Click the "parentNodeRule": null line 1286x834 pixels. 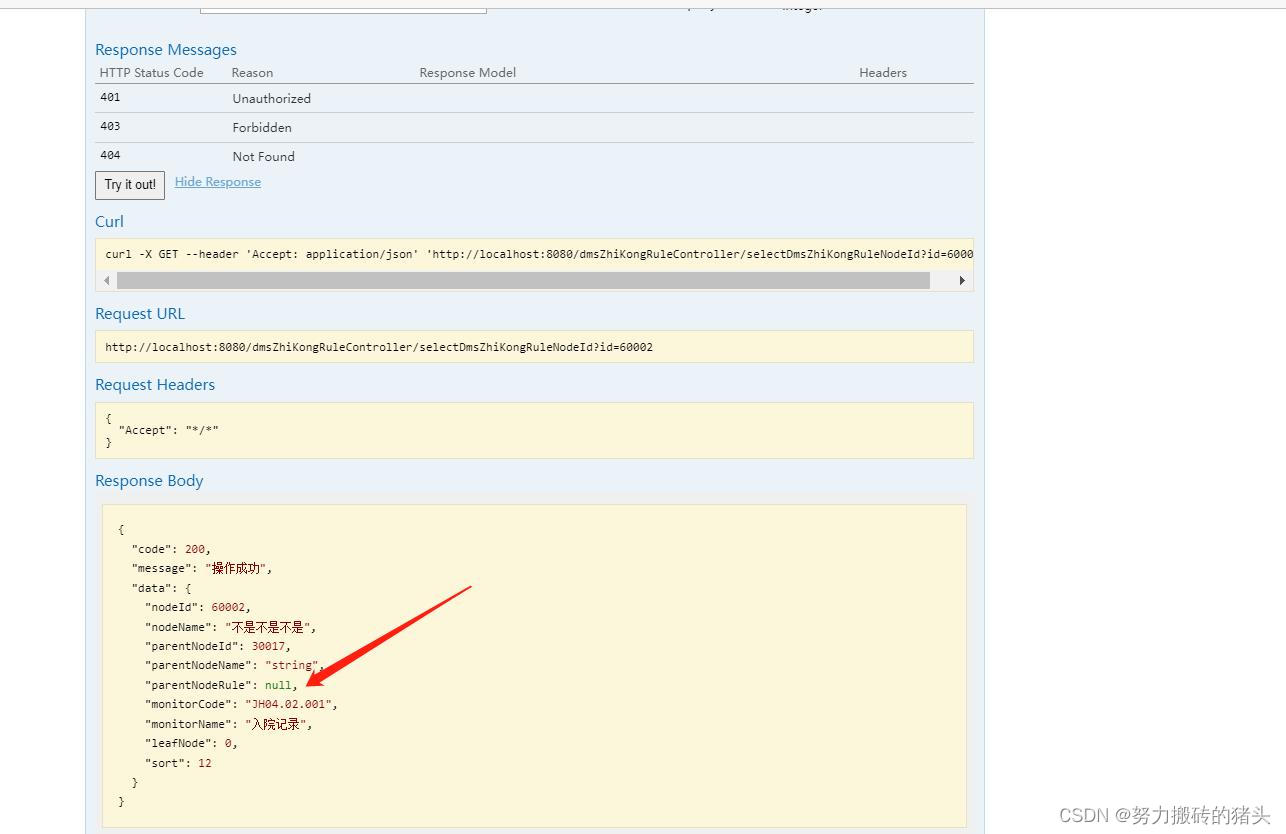[x=222, y=685]
